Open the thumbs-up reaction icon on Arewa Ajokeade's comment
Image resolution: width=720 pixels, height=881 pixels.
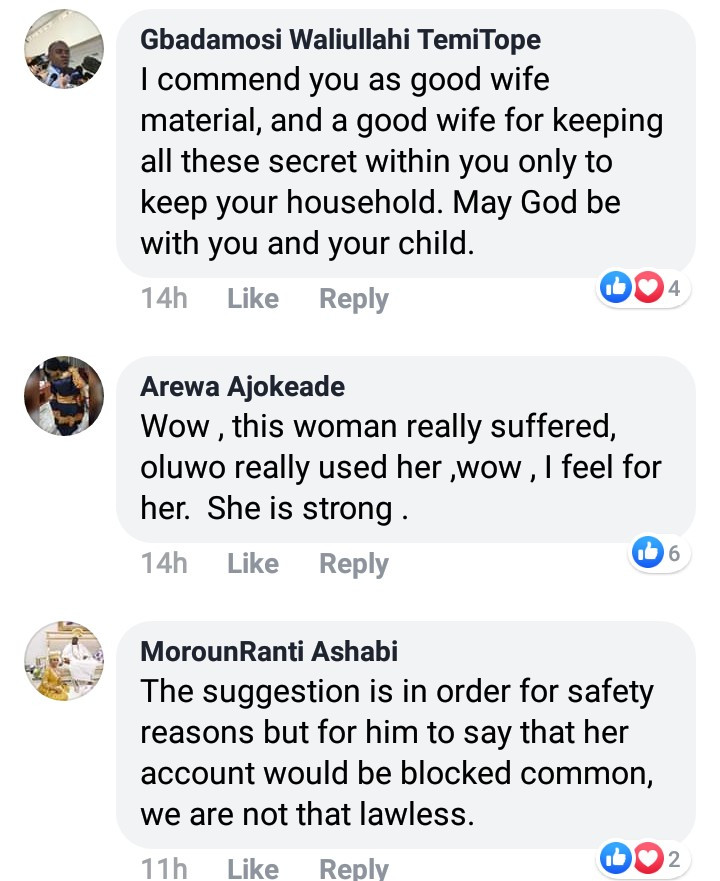648,552
